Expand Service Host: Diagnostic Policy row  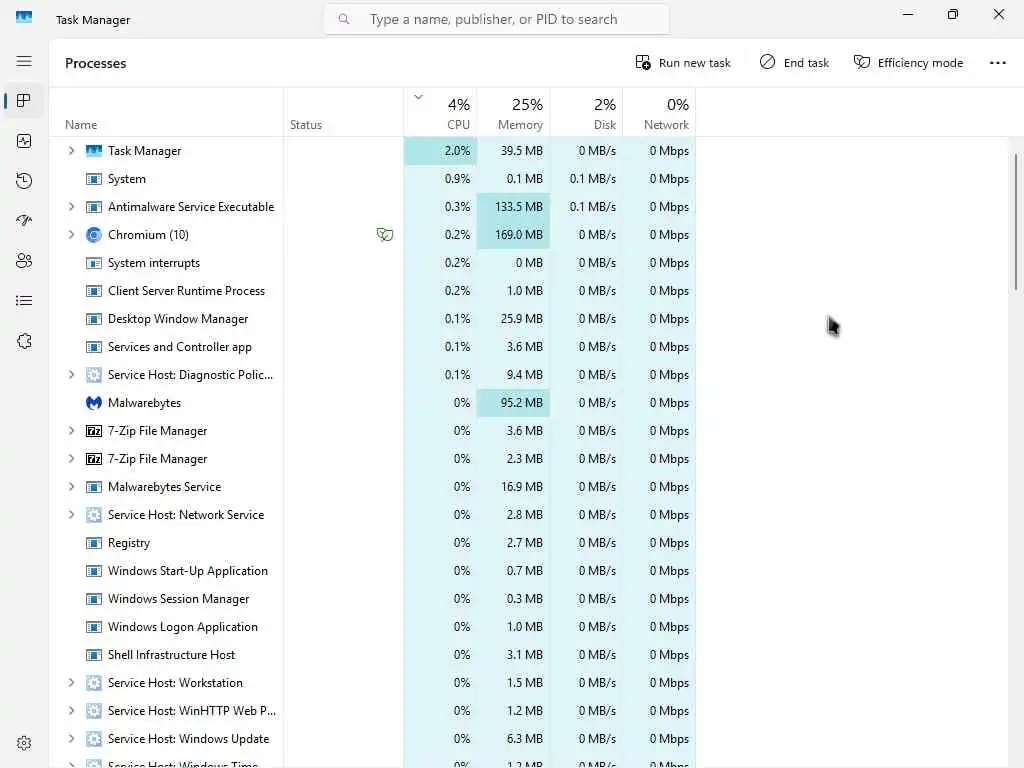(x=71, y=375)
